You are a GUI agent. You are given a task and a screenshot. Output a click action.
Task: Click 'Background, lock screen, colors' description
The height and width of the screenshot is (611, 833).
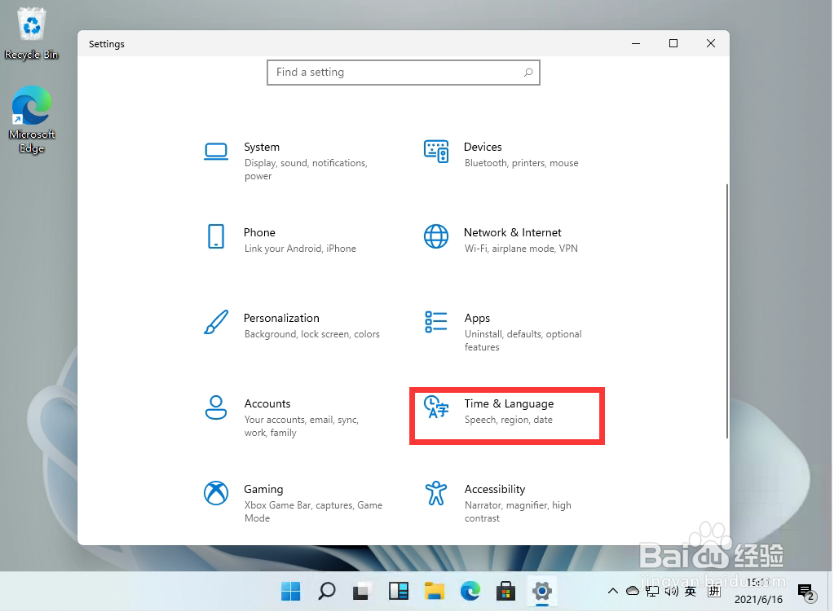point(312,334)
